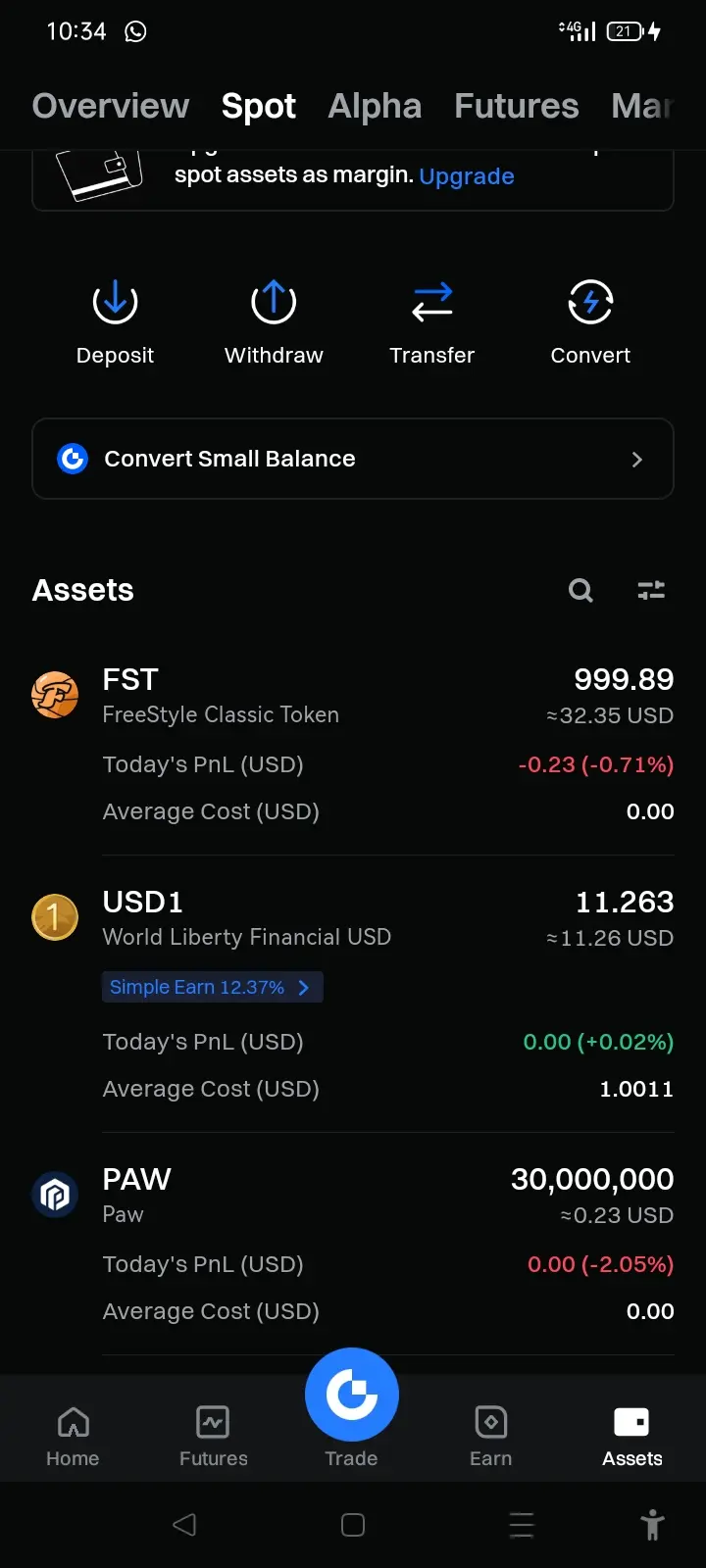
Task: Select the Transfer arrows icon
Action: [432, 302]
